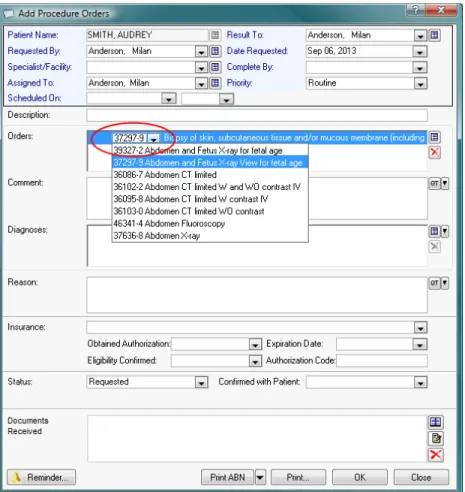This screenshot has height=492, width=465.
Task: Click the Comment quick text icon
Action: (x=434, y=183)
